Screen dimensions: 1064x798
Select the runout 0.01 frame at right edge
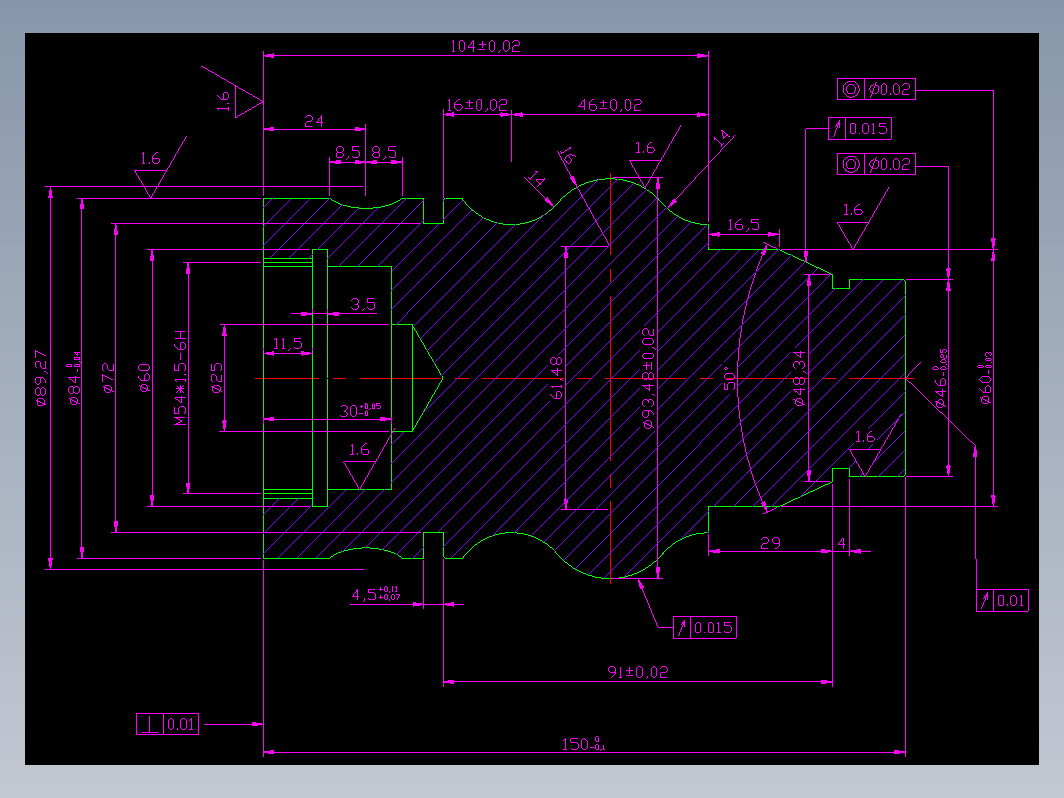[x=1002, y=601]
